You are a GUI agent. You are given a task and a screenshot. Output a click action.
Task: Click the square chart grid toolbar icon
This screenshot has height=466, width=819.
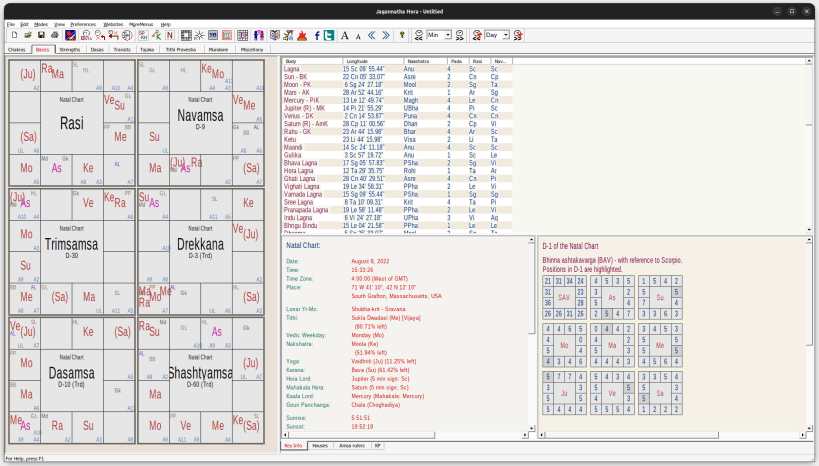click(186, 36)
